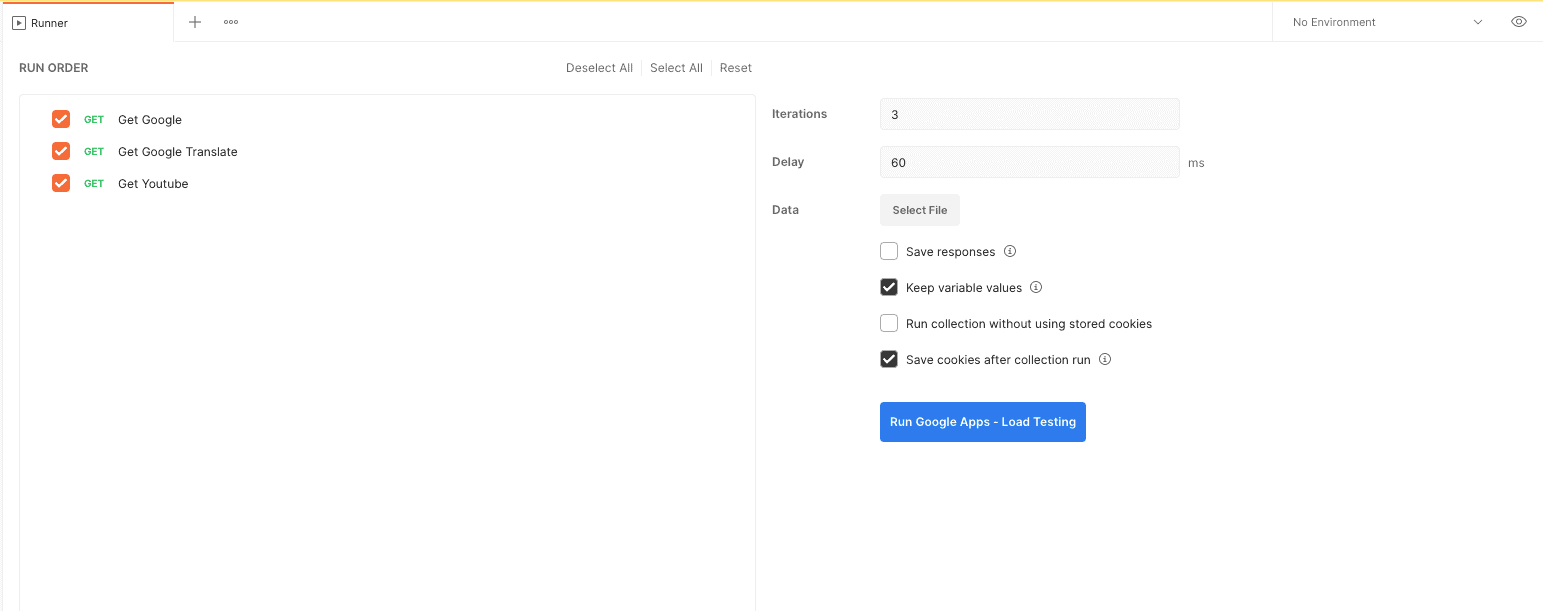
Task: Click the Runner play icon in tab
Action: (x=19, y=23)
